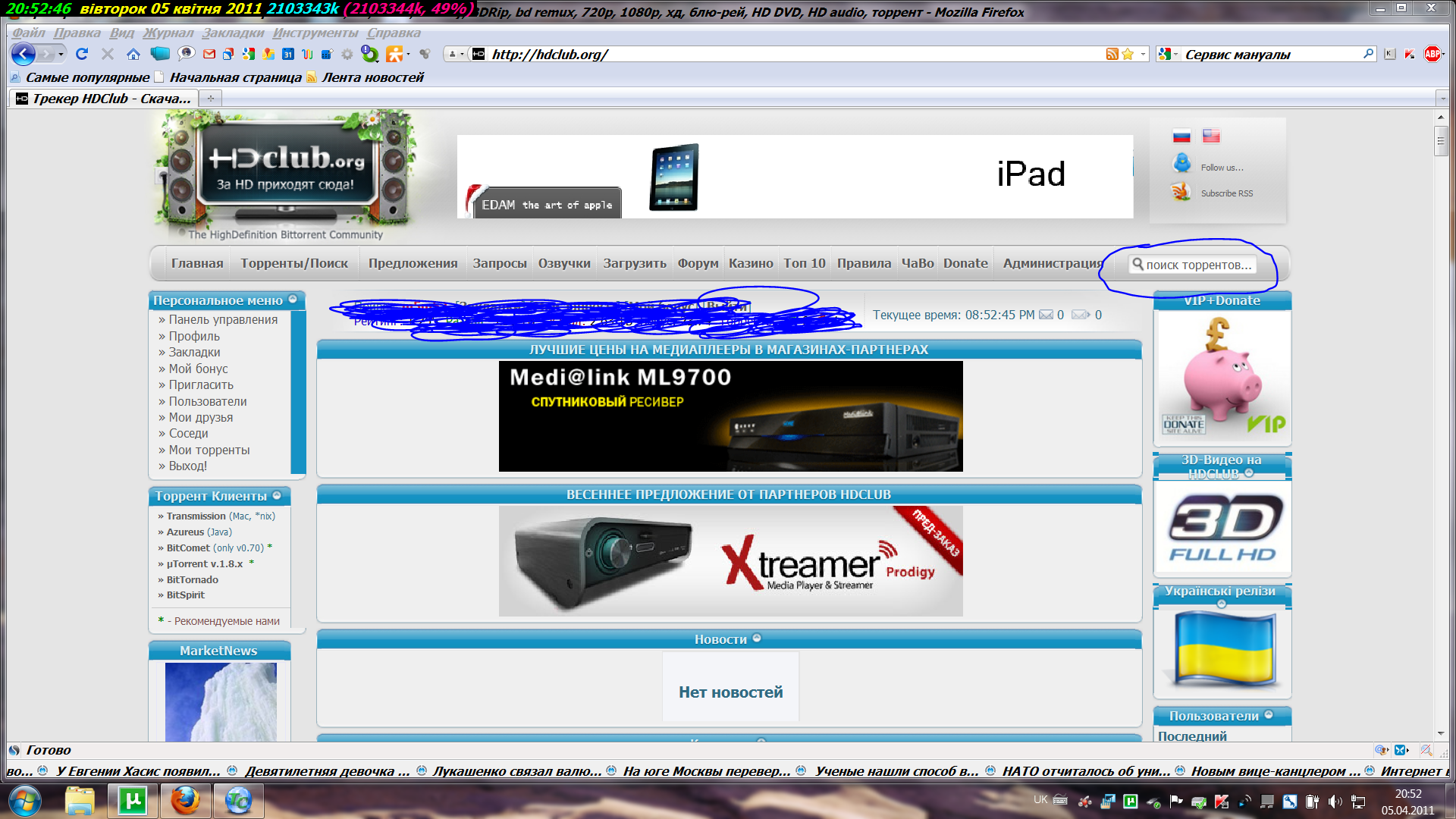Switch site language via Russian flag
1456x819 pixels.
(x=1181, y=136)
